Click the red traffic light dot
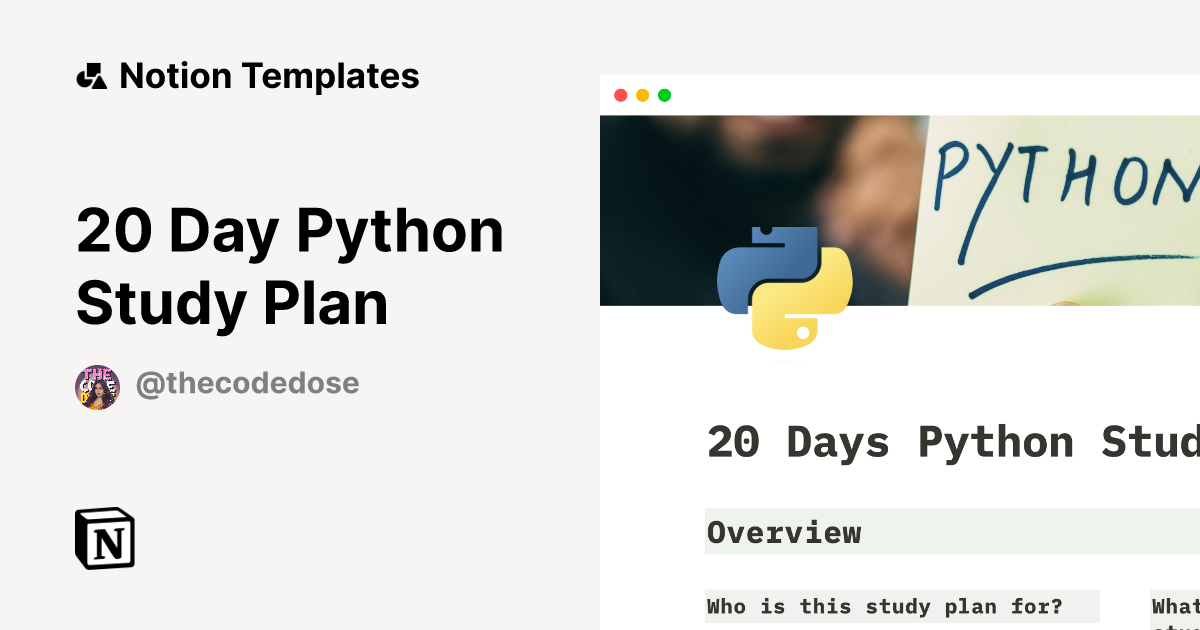This screenshot has width=1200, height=630. [x=622, y=95]
